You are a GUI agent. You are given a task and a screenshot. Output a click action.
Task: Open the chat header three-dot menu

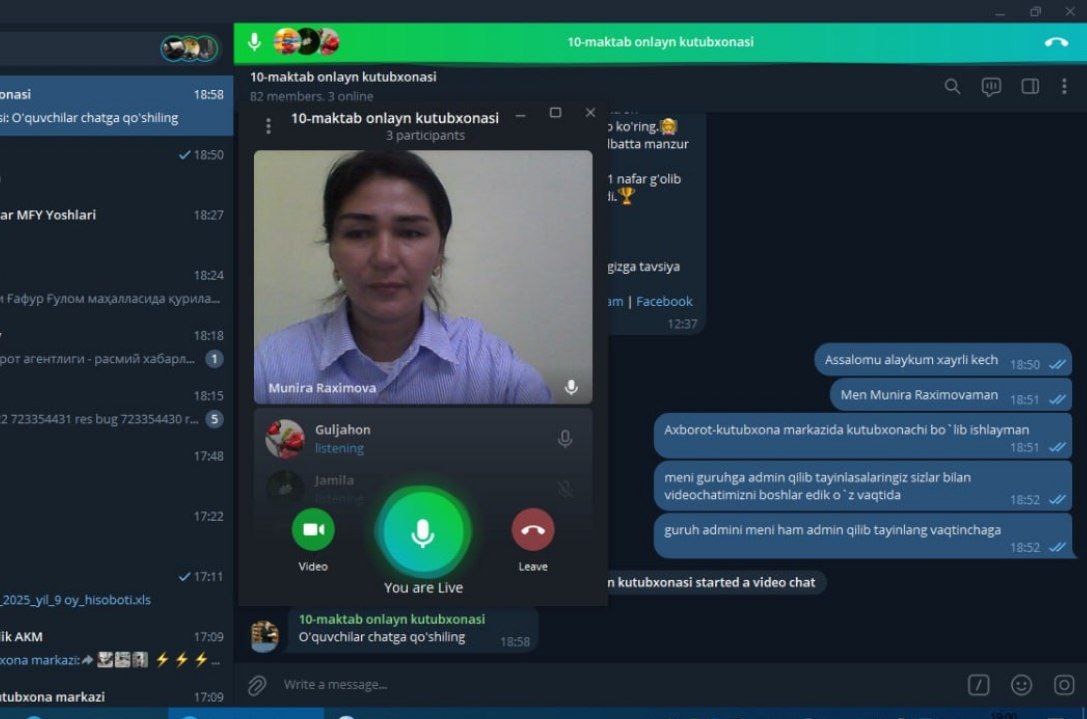coord(1064,87)
